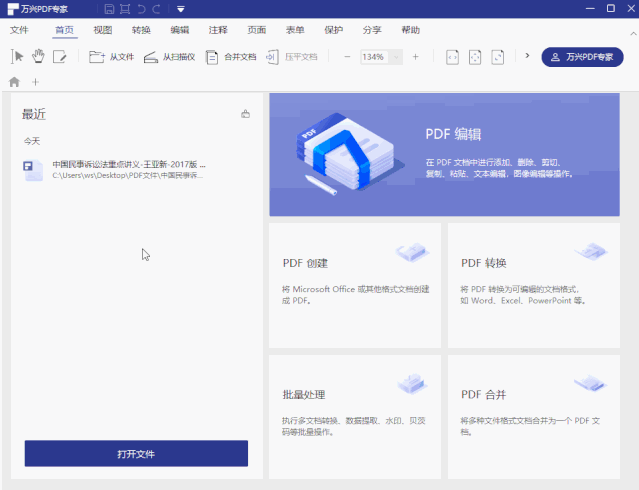Open the 批量处理 card

[x=355, y=417]
